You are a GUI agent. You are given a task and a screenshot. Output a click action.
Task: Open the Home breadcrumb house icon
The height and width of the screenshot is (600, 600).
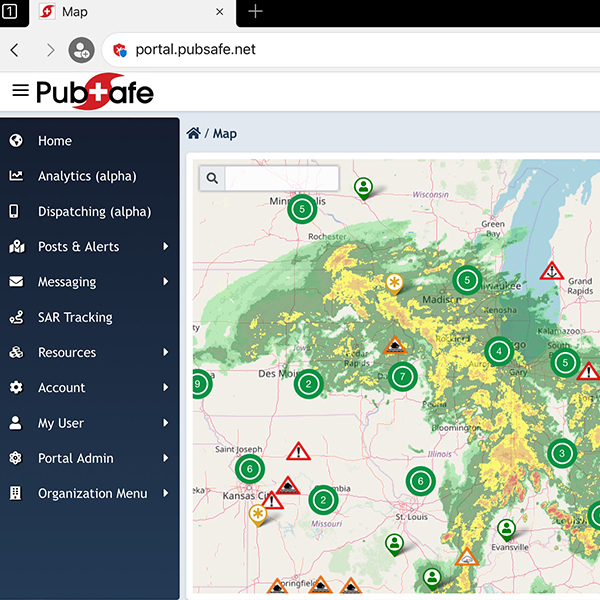click(194, 133)
